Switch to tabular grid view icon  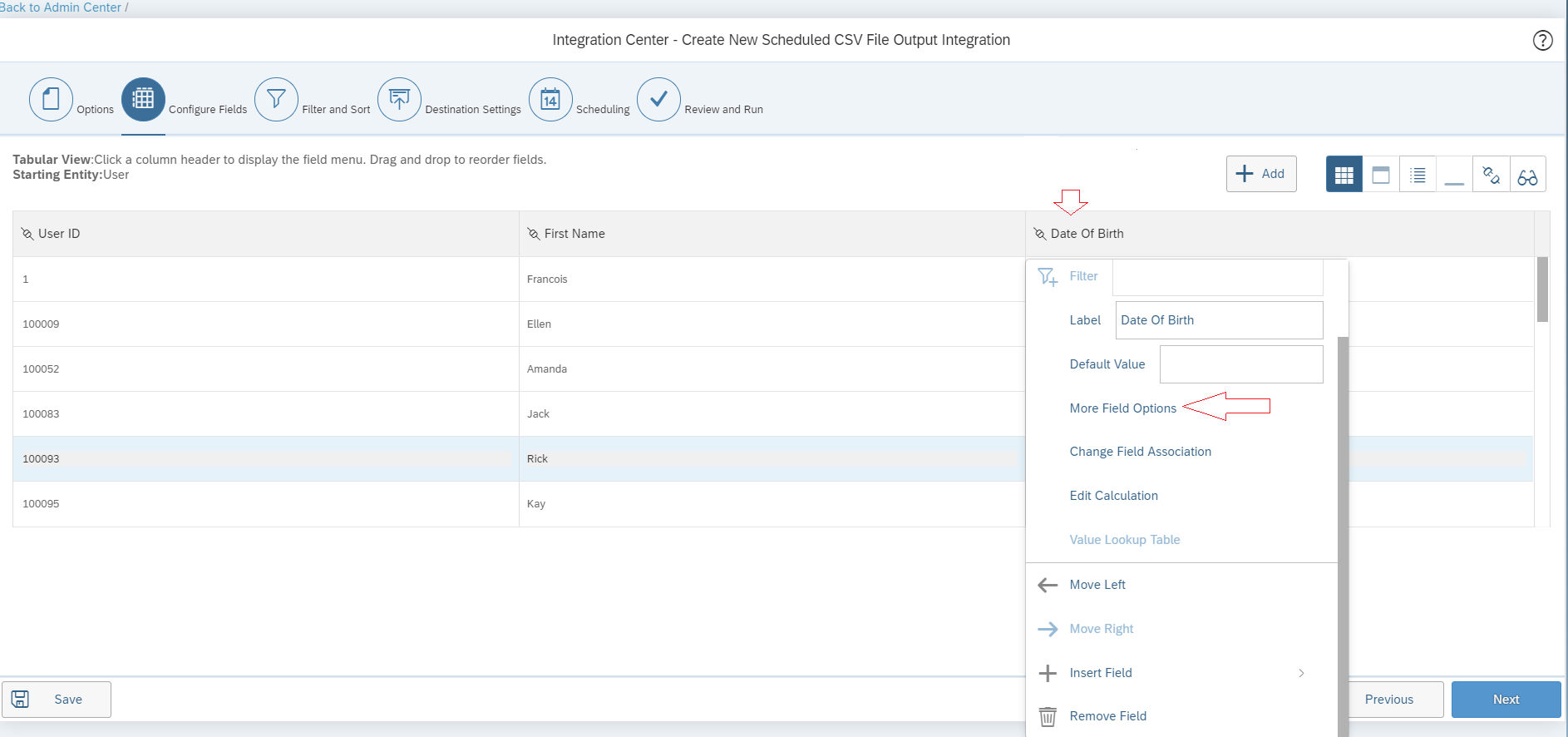pos(1344,175)
